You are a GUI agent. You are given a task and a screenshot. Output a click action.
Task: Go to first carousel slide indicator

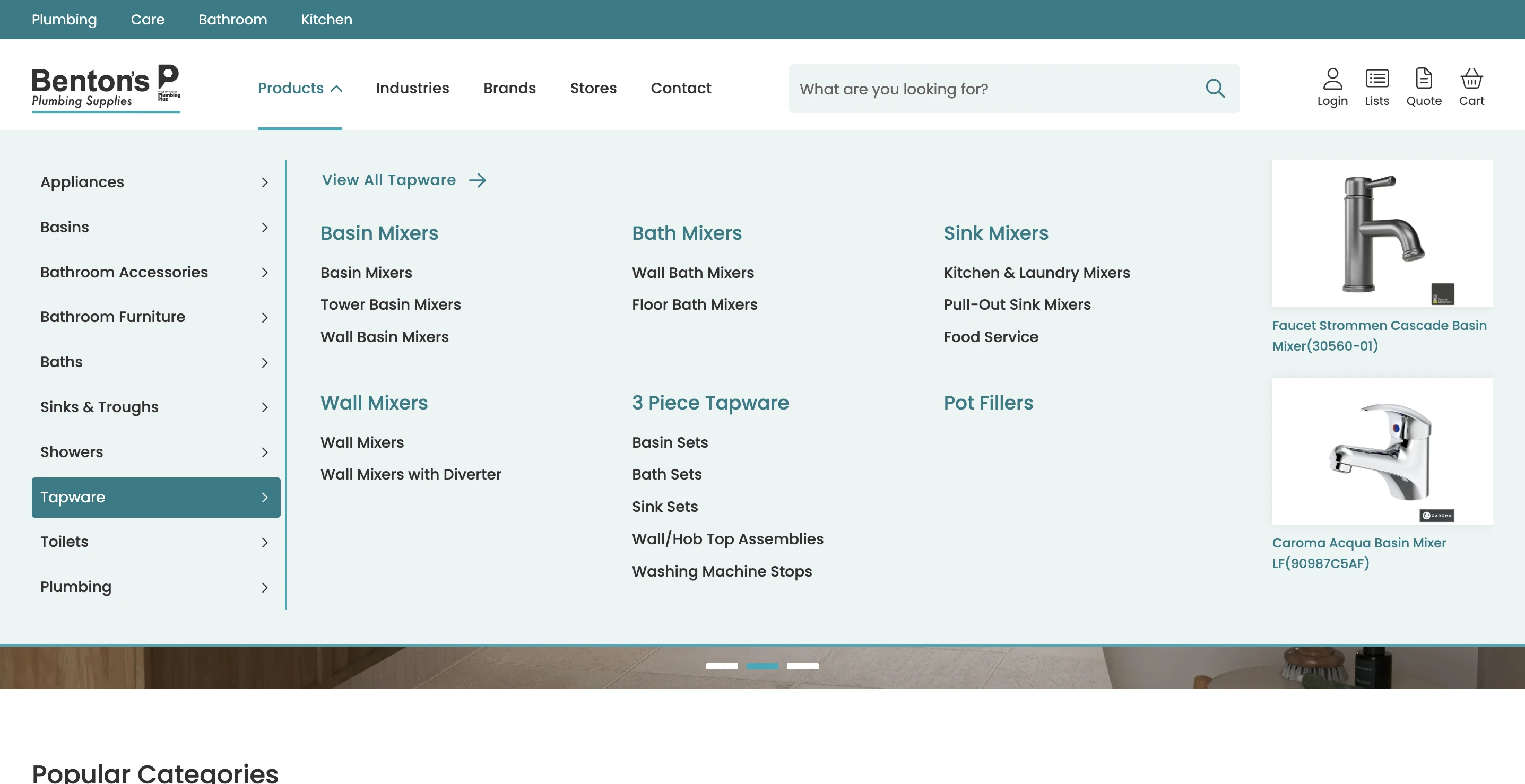(x=722, y=666)
